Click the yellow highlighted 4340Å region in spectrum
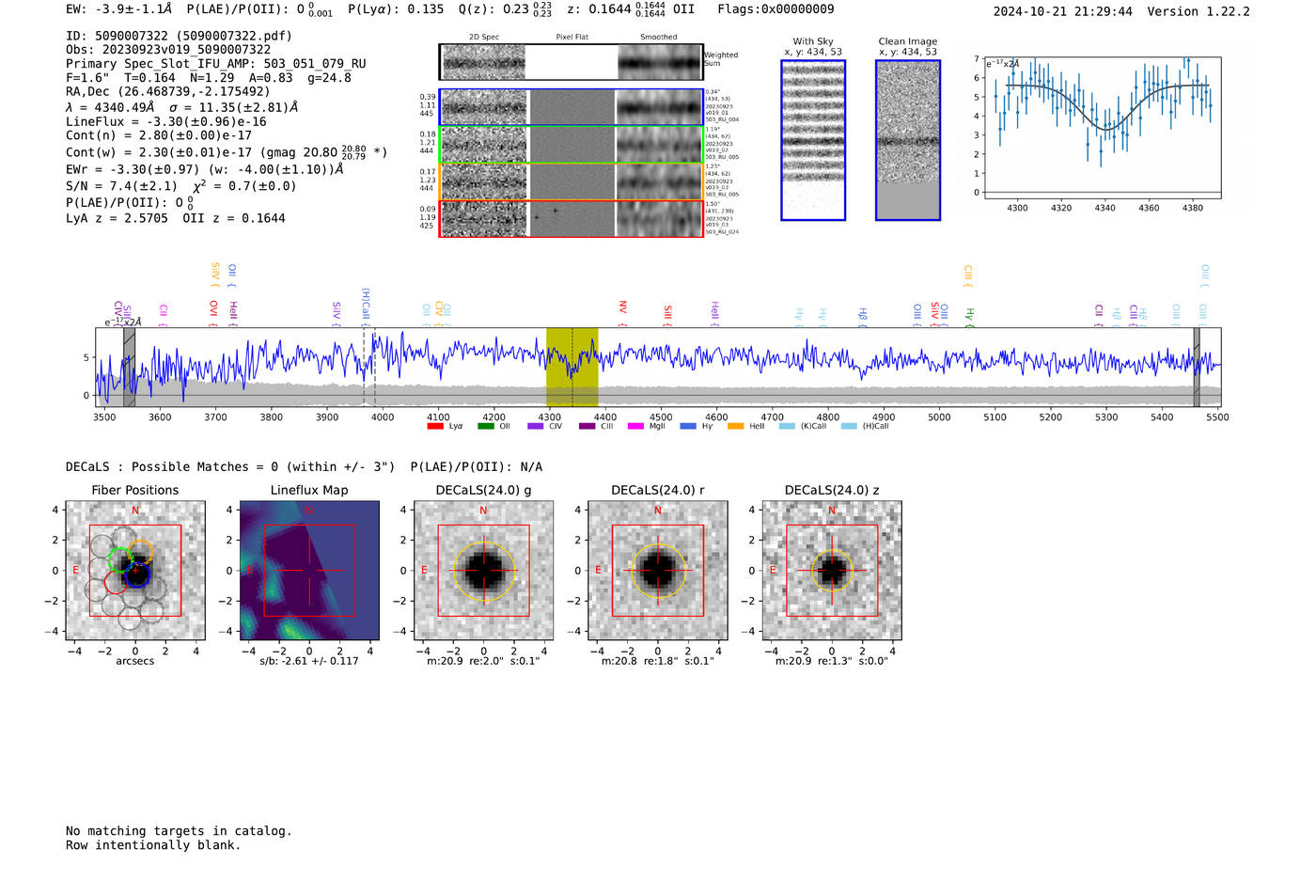This screenshot has width=1316, height=896. pos(572,367)
